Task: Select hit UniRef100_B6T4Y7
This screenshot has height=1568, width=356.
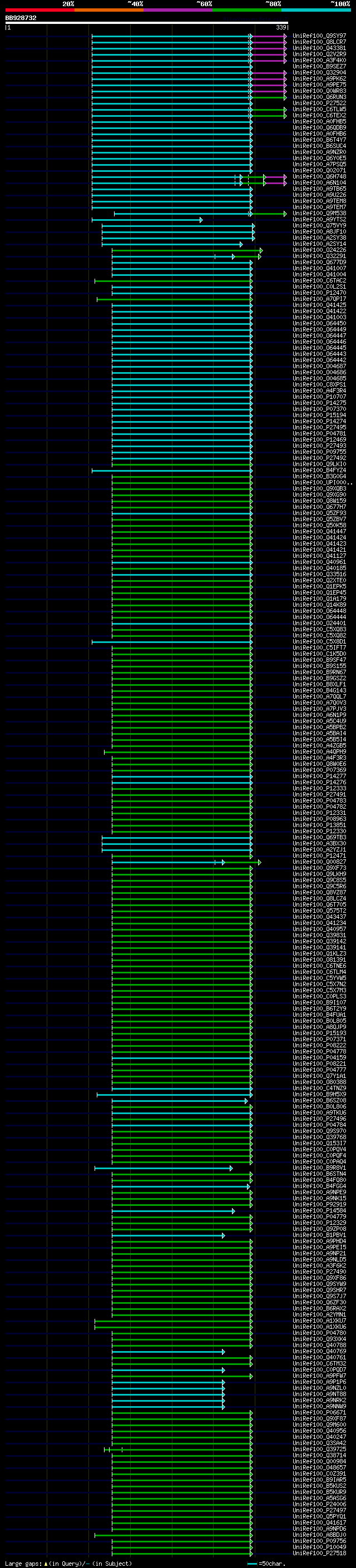Action: pos(319,140)
